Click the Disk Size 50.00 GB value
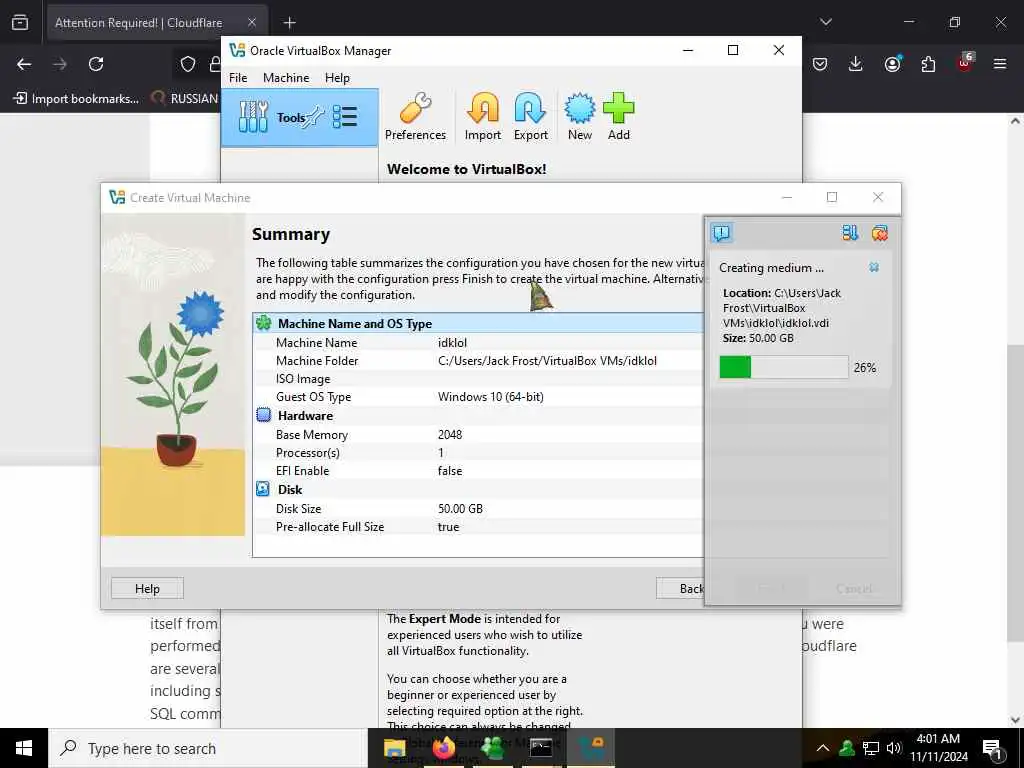This screenshot has height=768, width=1024. click(x=460, y=508)
